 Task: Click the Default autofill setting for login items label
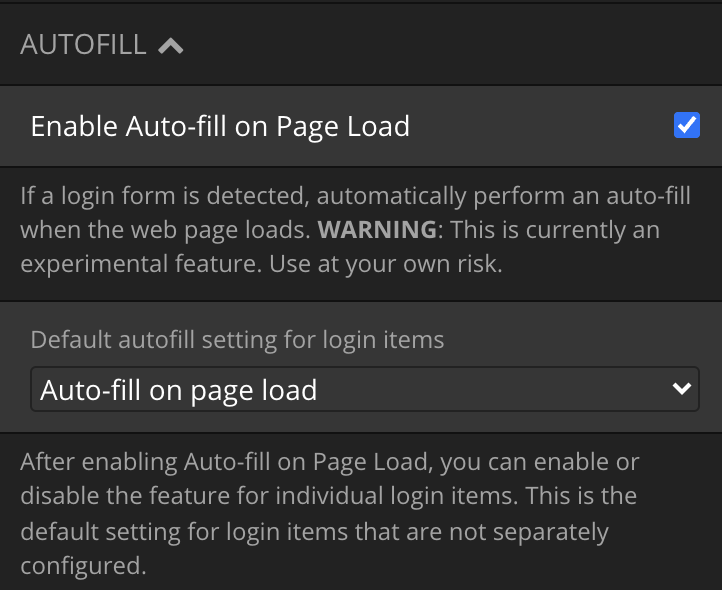coord(237,340)
